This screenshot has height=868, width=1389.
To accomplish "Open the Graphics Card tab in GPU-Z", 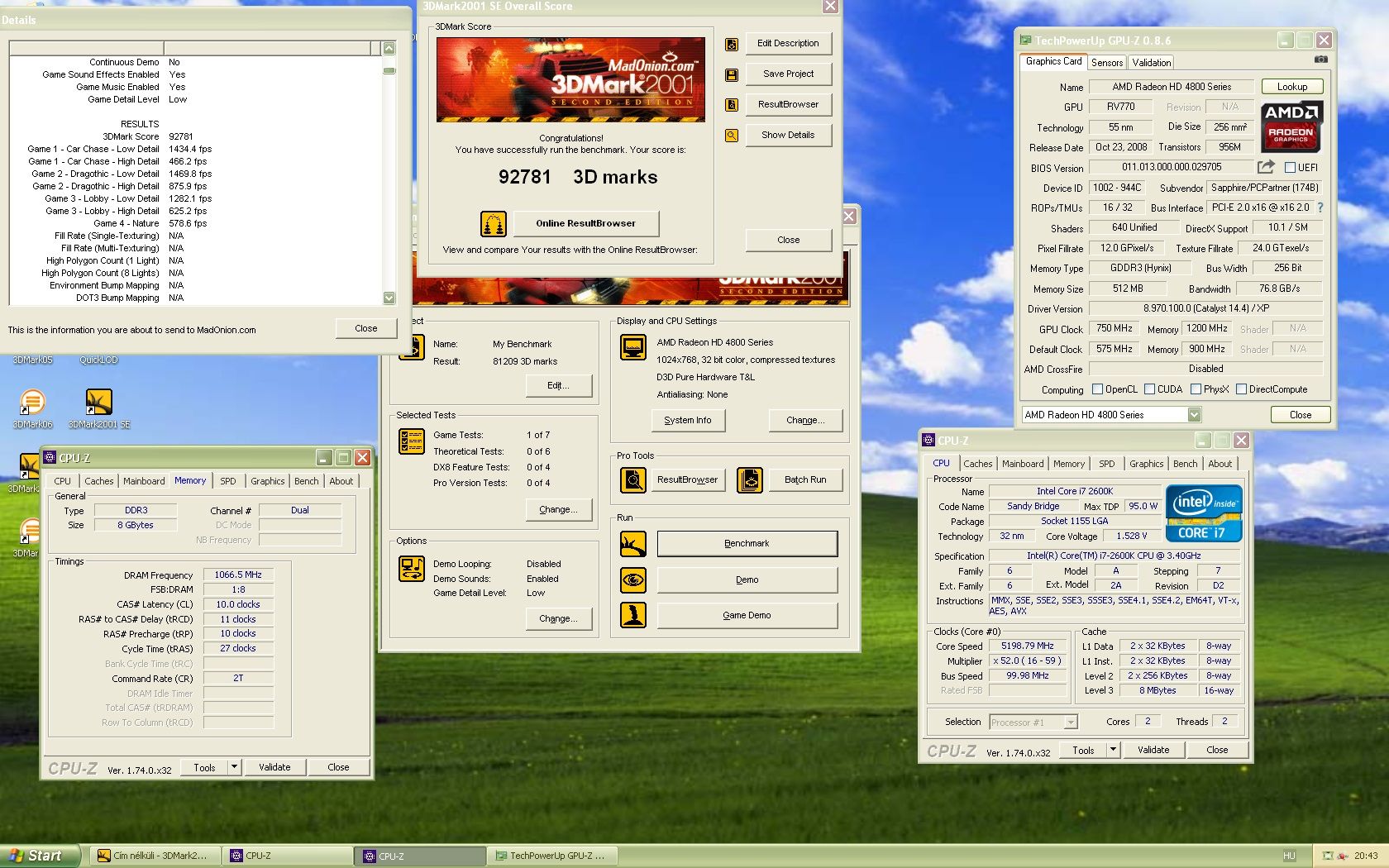I will pos(1053,61).
